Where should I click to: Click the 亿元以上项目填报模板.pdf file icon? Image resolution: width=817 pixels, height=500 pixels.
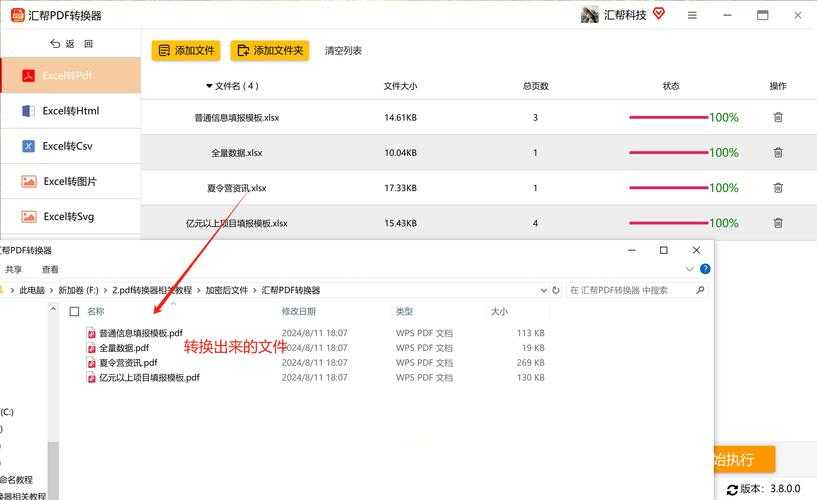click(91, 378)
